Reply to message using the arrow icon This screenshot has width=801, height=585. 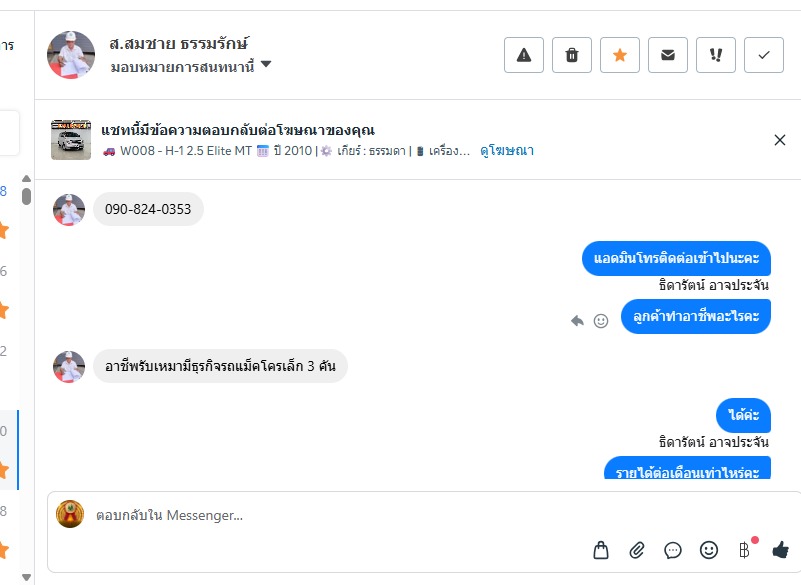[577, 321]
